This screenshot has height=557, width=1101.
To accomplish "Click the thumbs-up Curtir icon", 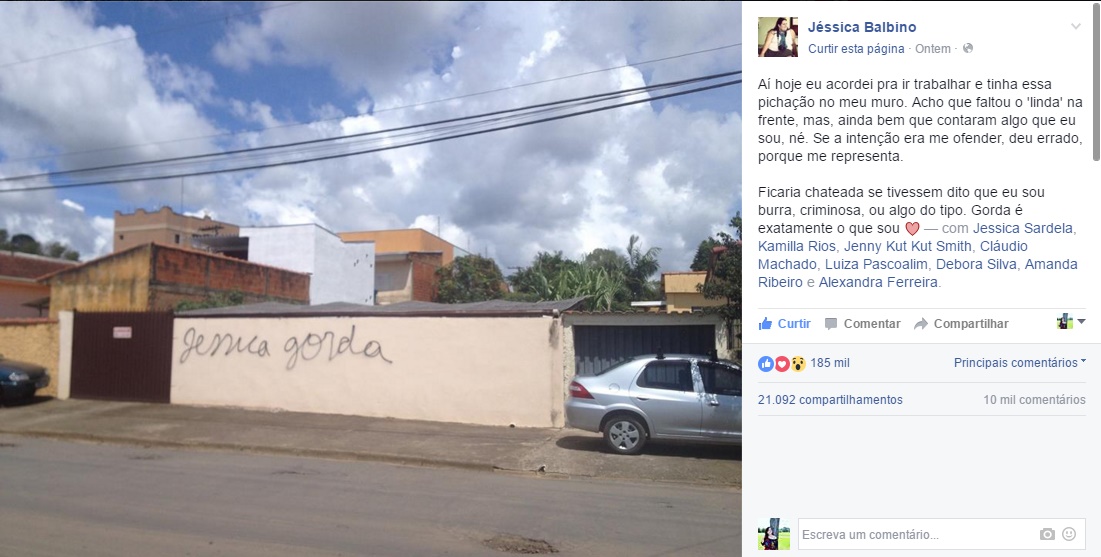I will [x=765, y=323].
